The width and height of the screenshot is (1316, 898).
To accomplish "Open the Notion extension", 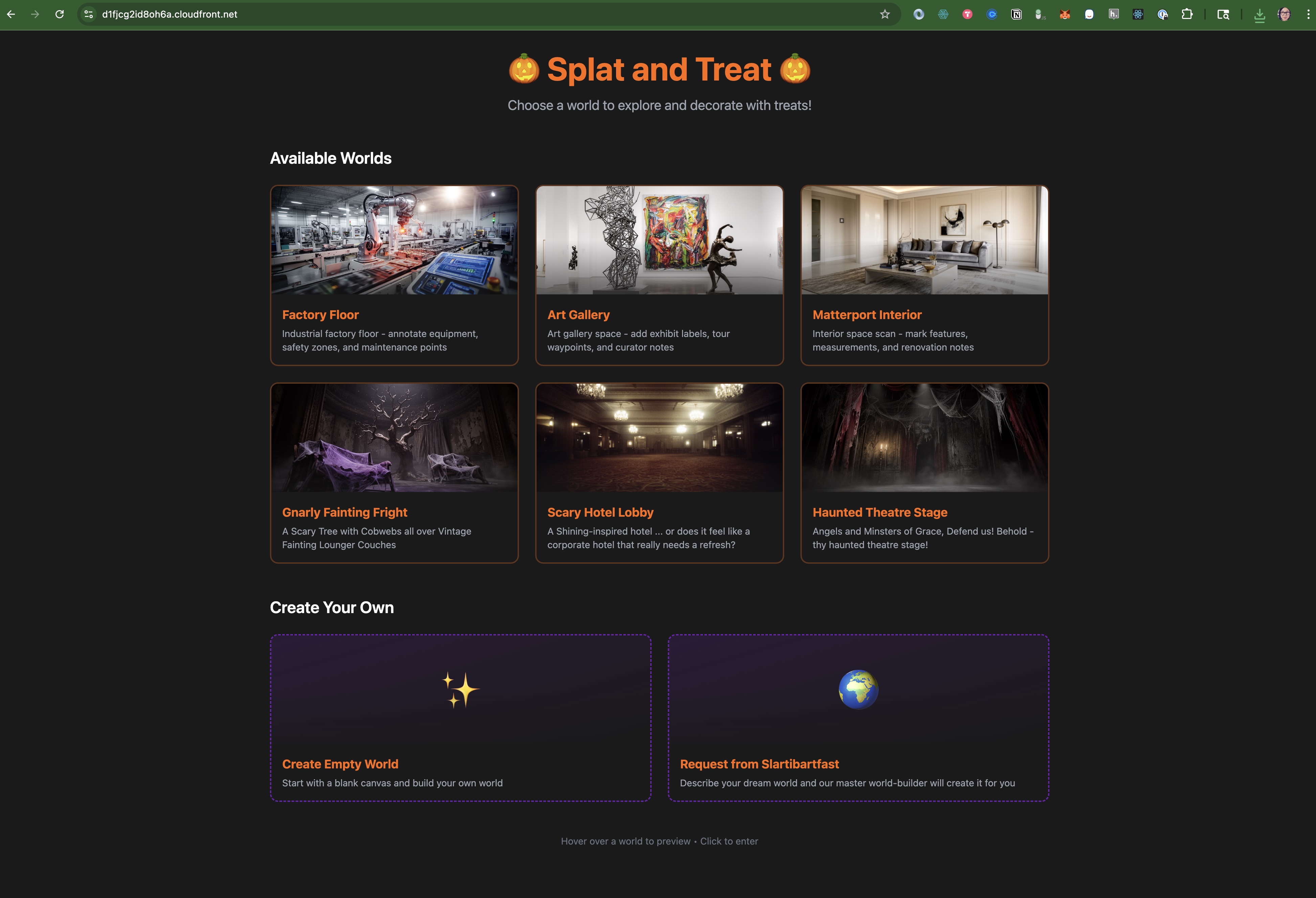I will click(x=1017, y=14).
